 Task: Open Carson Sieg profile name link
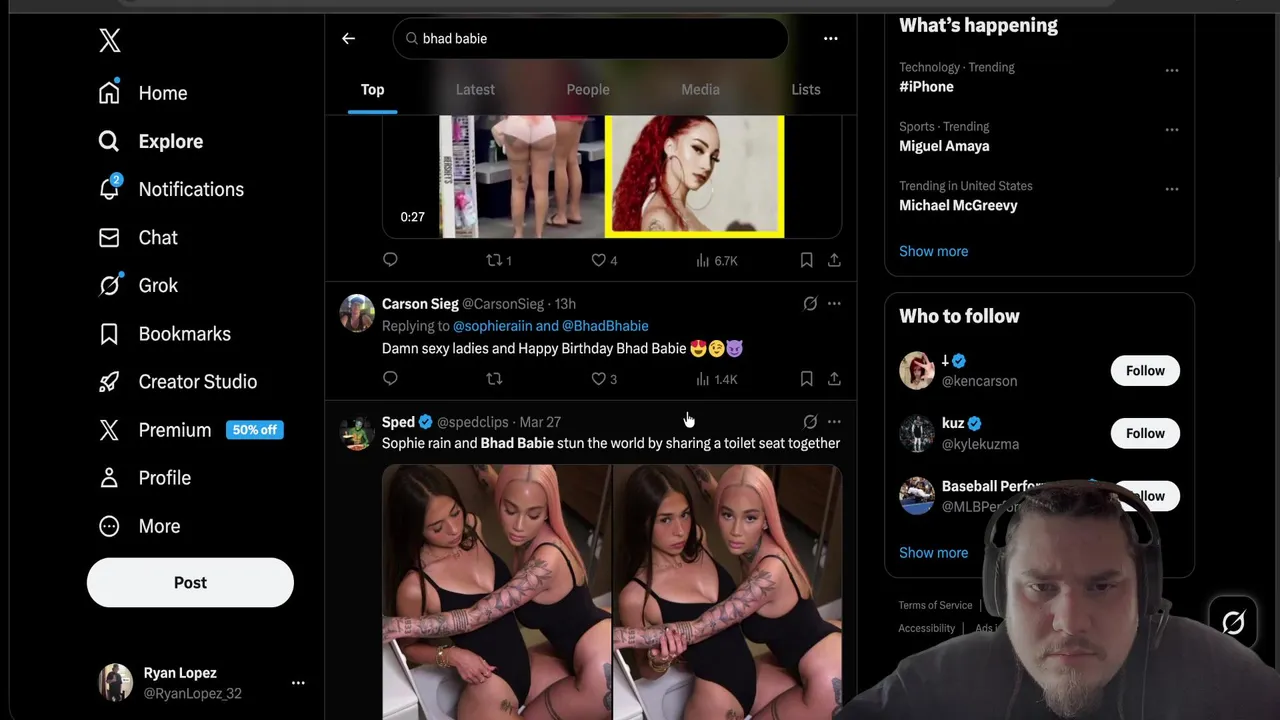pos(420,304)
